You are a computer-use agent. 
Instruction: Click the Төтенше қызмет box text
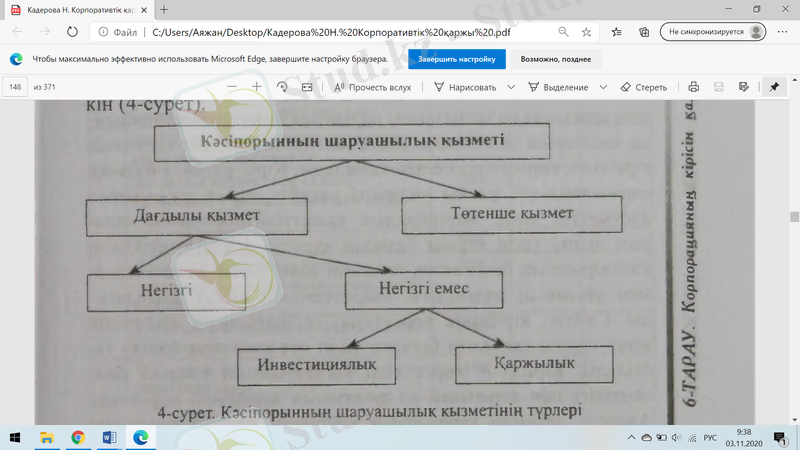pyautogui.click(x=512, y=213)
